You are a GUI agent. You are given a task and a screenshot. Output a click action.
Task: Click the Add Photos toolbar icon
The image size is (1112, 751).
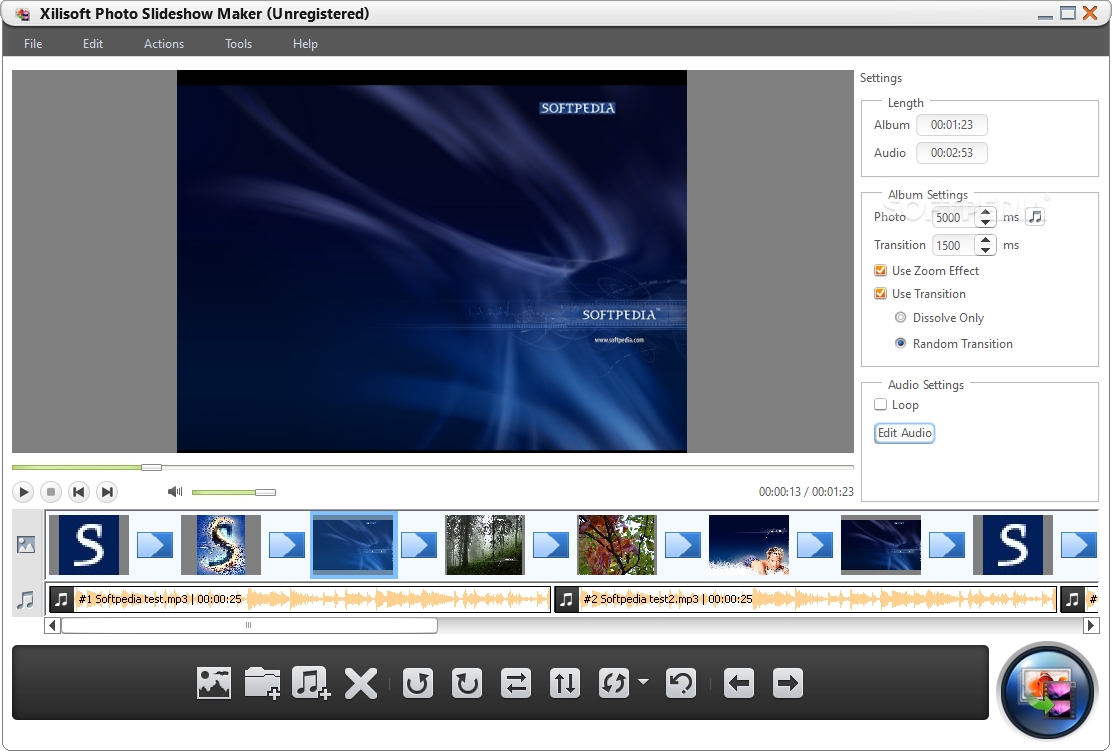coord(213,684)
